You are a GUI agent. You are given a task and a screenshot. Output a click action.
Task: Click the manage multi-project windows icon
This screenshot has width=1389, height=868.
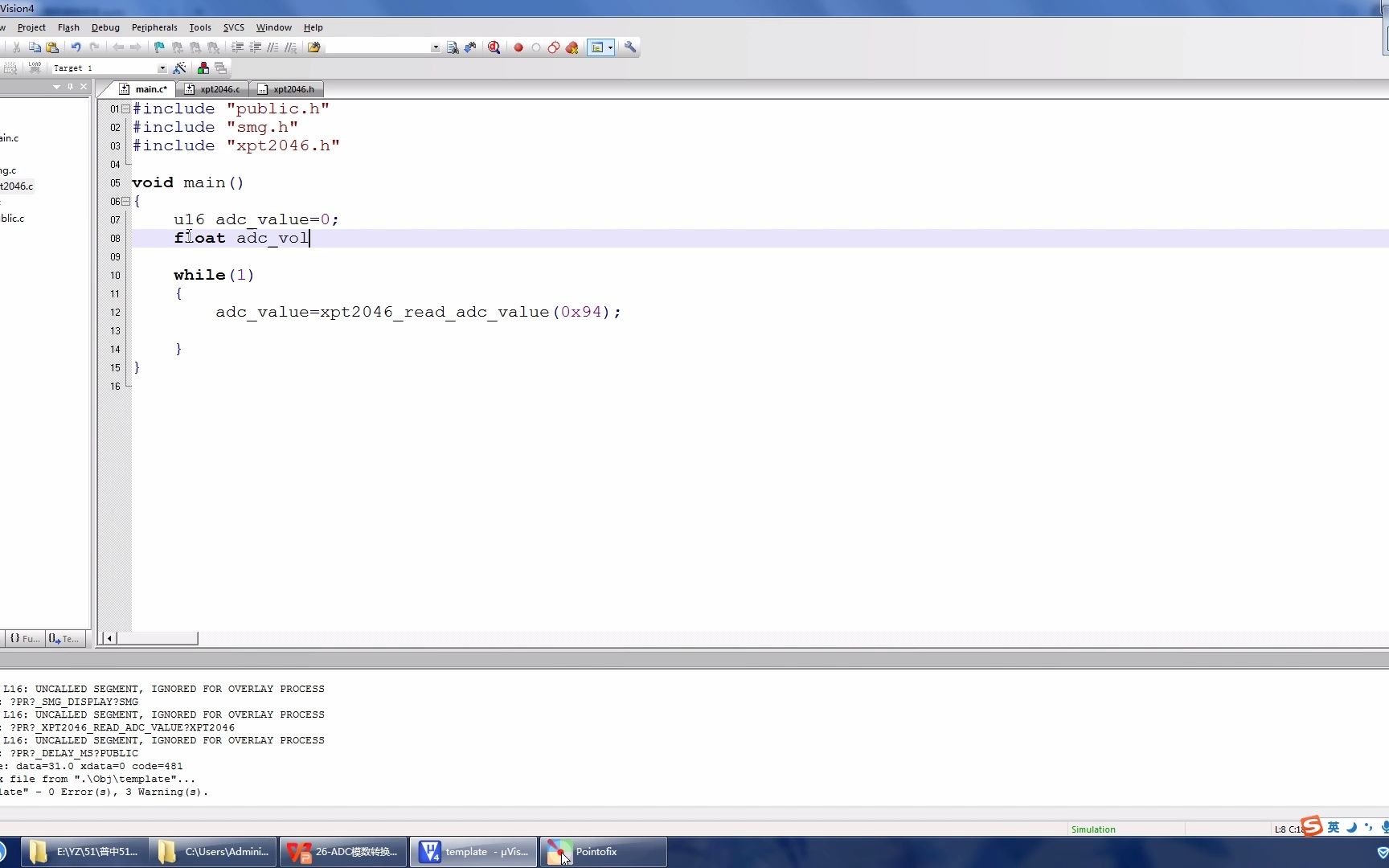(x=221, y=68)
